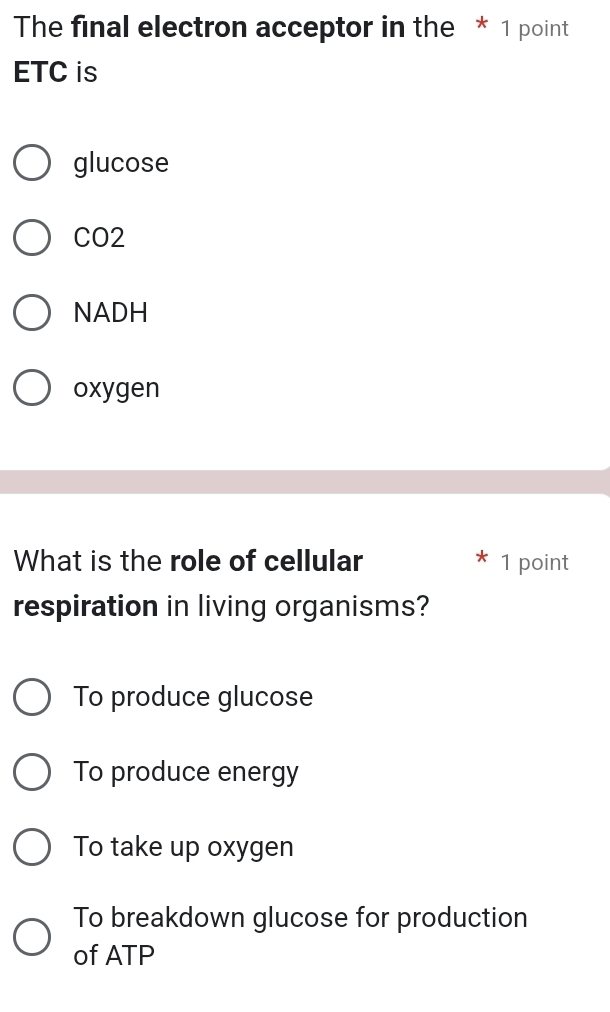Click the oxygen answer label text
The width and height of the screenshot is (610, 1012).
[x=116, y=388]
